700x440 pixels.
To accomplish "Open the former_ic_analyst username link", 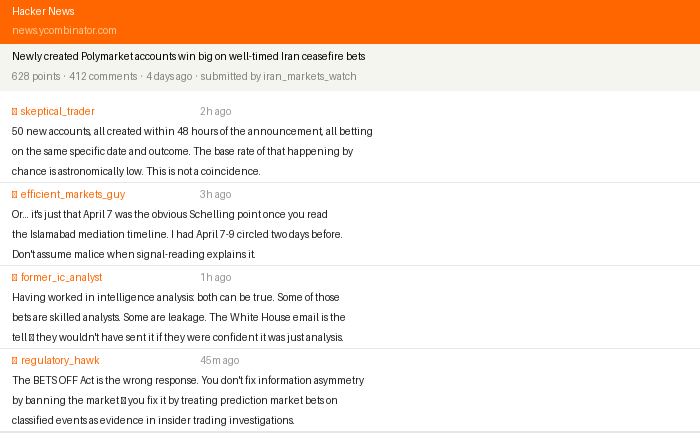I will point(61,277).
